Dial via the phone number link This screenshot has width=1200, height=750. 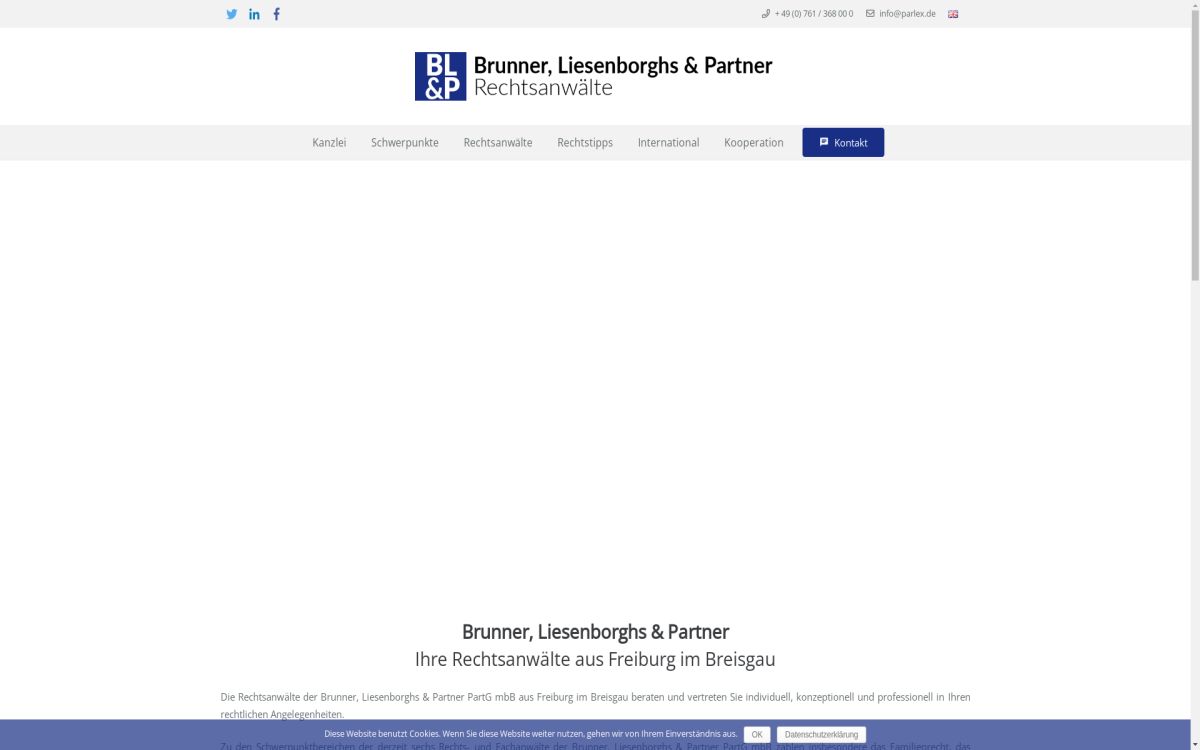click(813, 13)
